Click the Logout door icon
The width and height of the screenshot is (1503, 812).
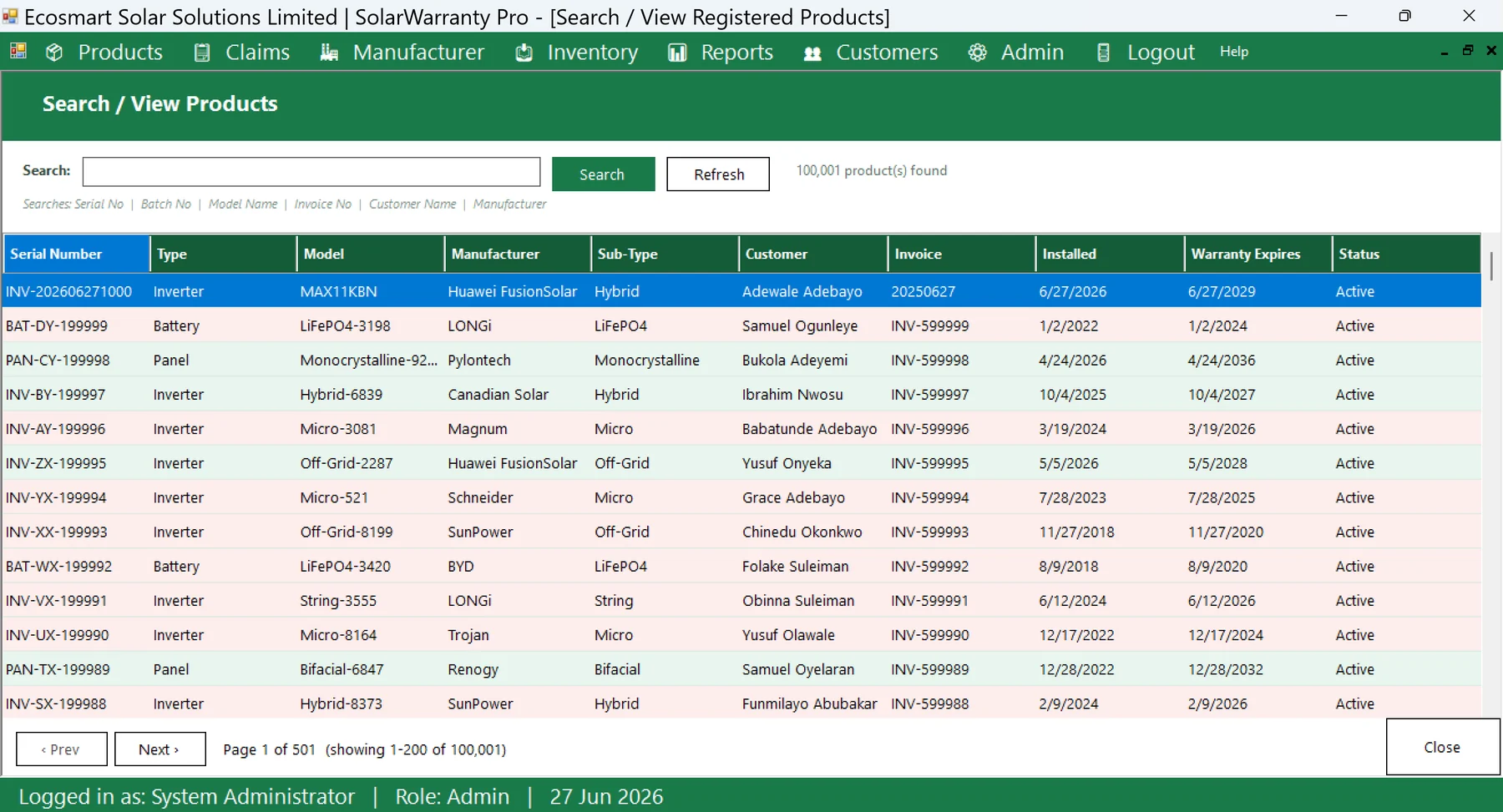(x=1103, y=53)
